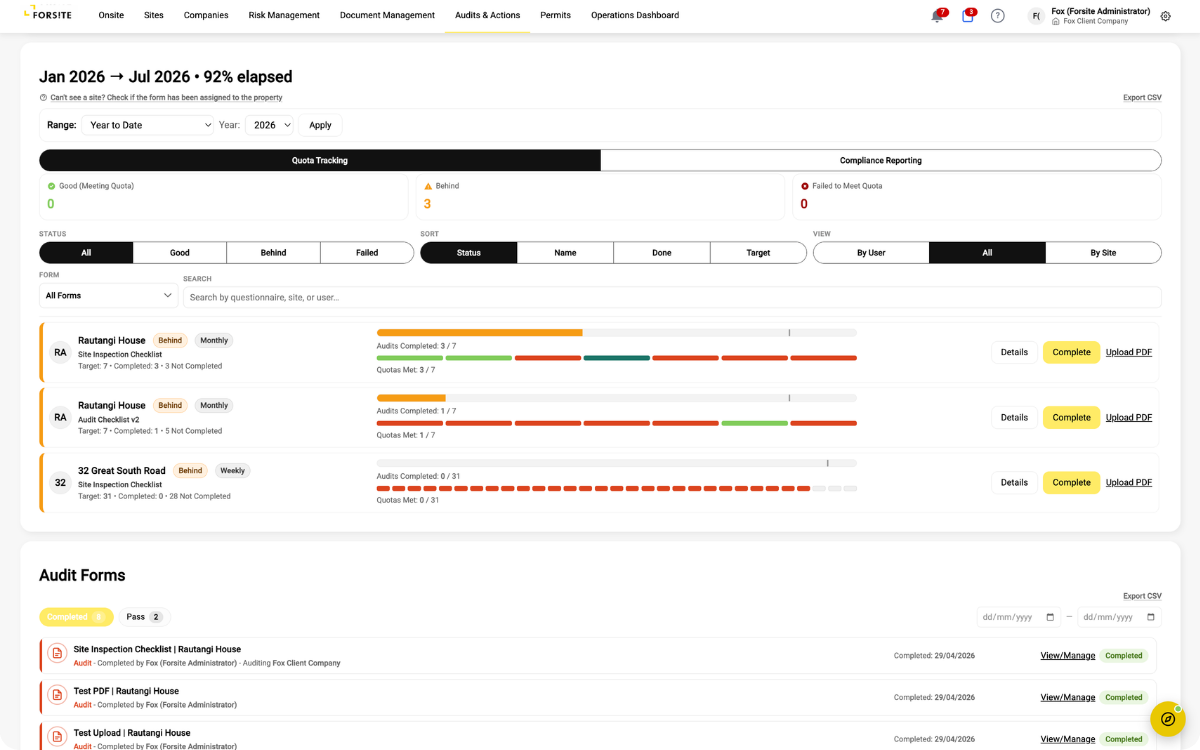The width and height of the screenshot is (1200, 750).
Task: Sort by Status
Action: tap(469, 253)
